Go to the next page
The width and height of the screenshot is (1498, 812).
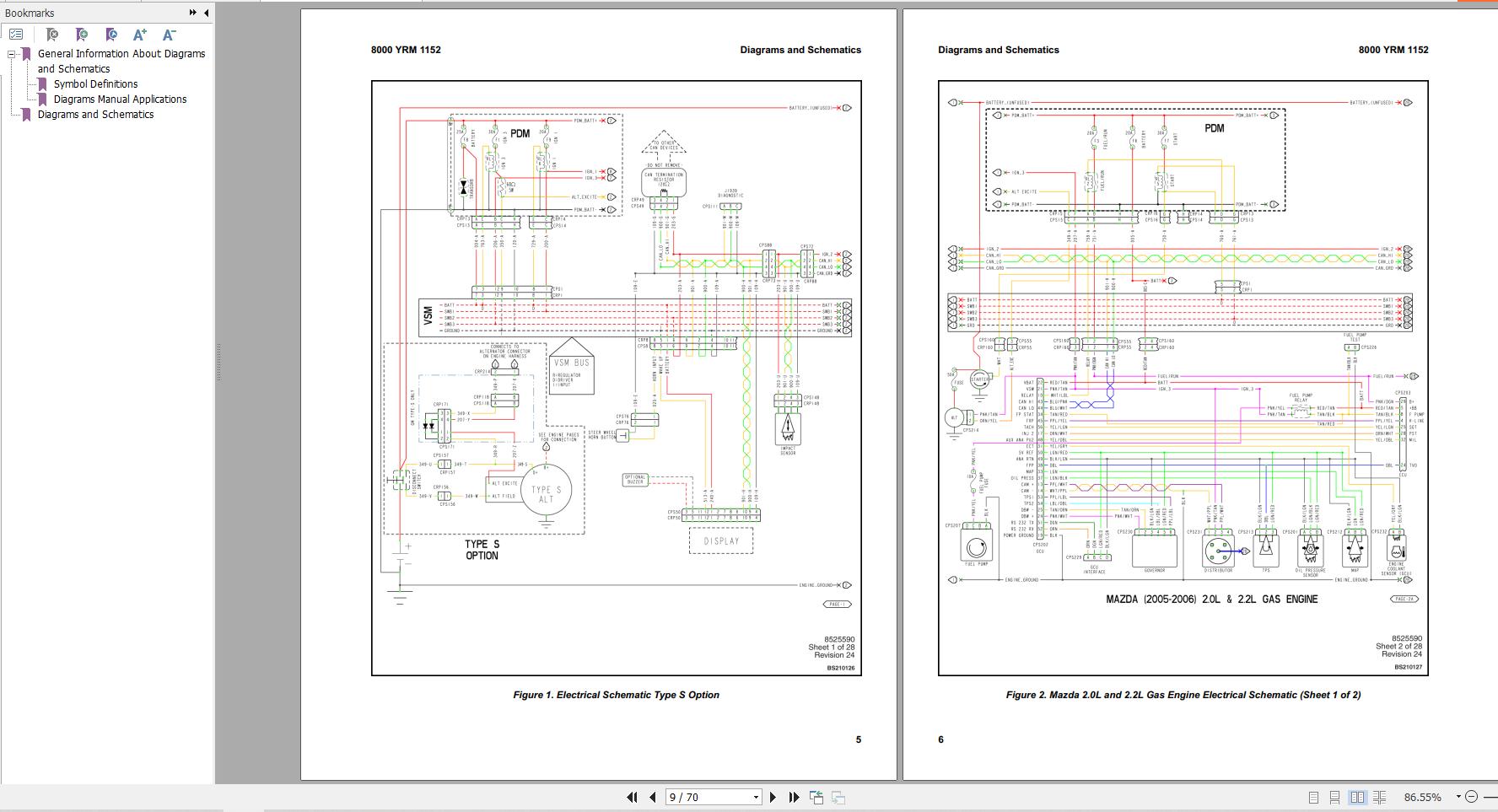[773, 797]
